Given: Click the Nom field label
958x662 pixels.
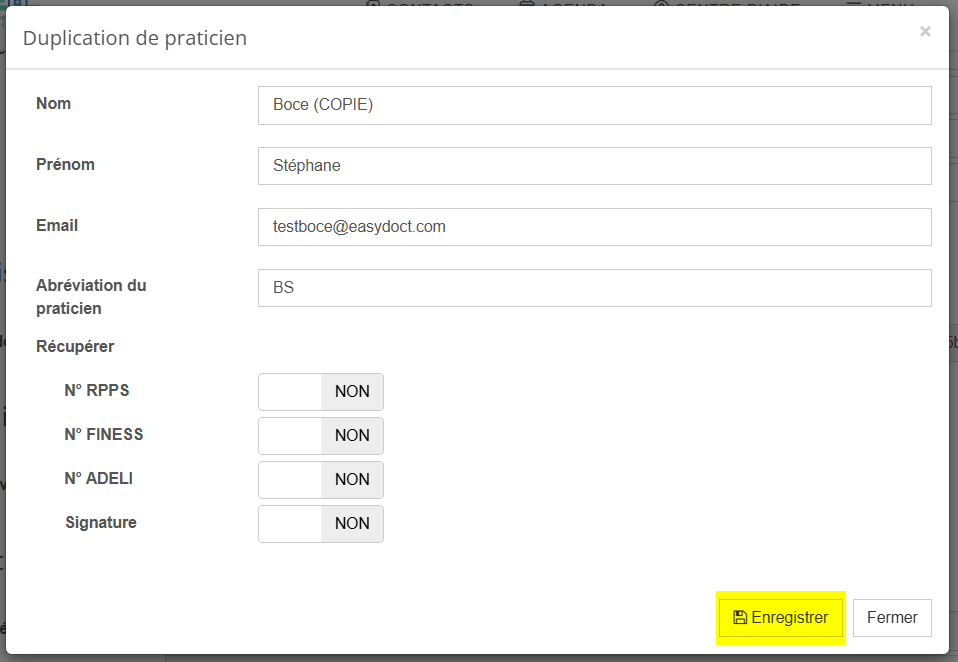Looking at the screenshot, I should click(x=54, y=104).
